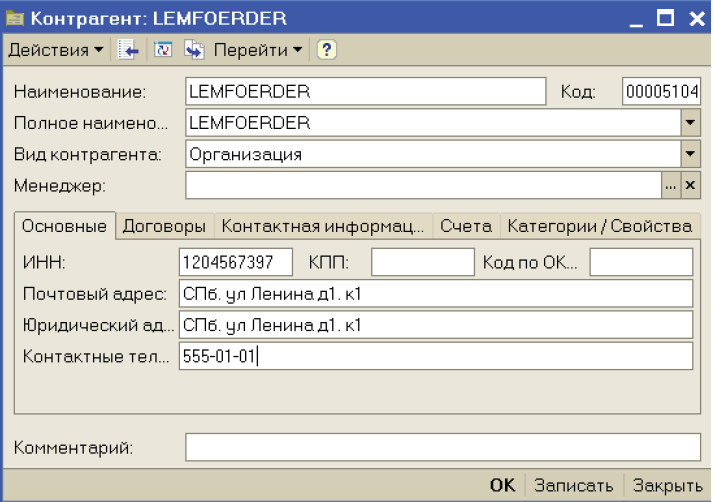Expand the Вид контрагента dropdown
Image resolution: width=713 pixels, height=502 pixels.
point(690,154)
